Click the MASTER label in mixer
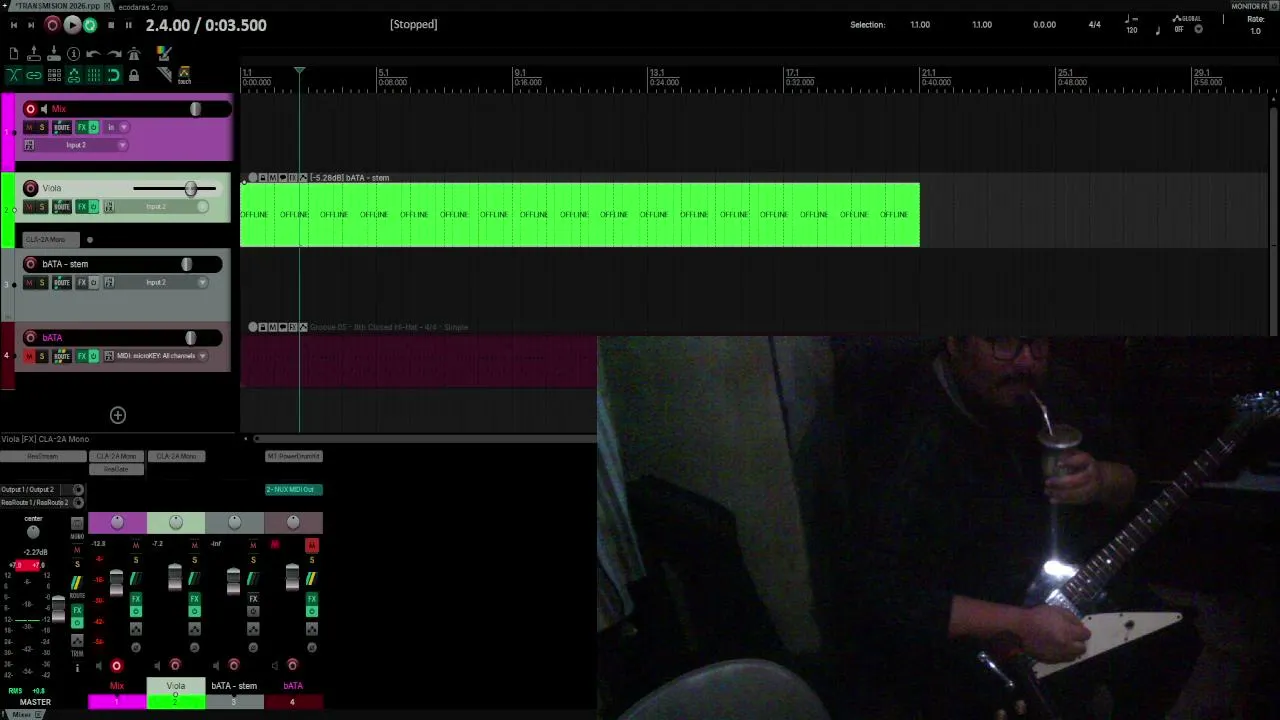Screen dimensions: 1280x720 coord(35,702)
